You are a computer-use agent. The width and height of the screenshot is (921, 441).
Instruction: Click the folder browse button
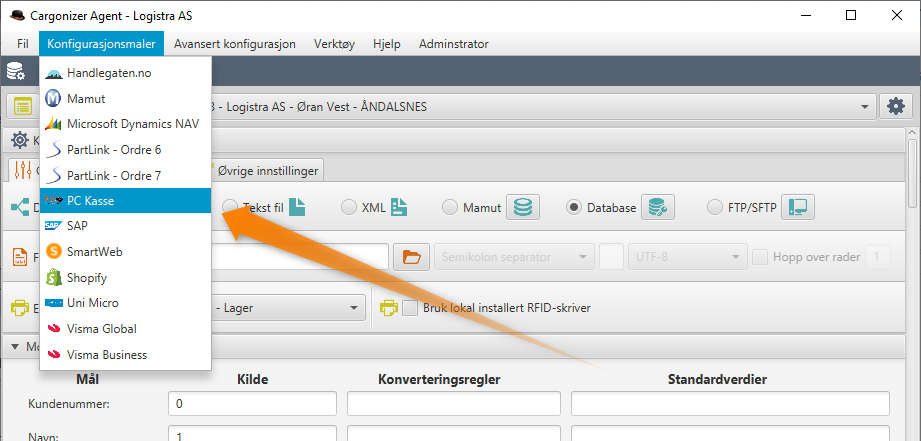pyautogui.click(x=412, y=257)
